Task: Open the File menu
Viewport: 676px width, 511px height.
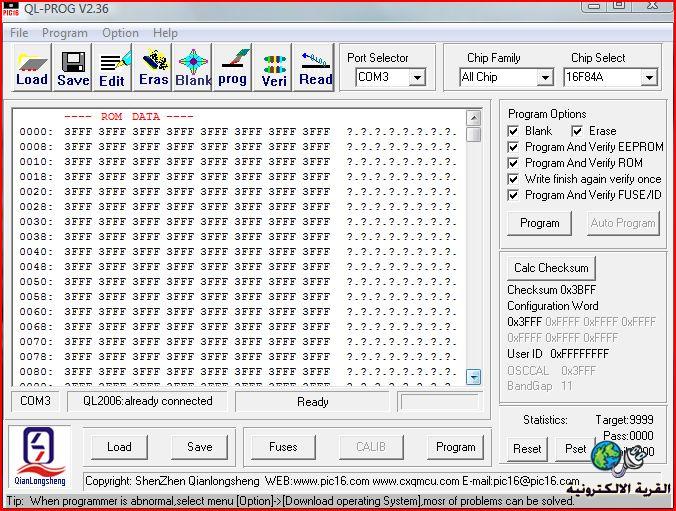Action: pos(19,33)
